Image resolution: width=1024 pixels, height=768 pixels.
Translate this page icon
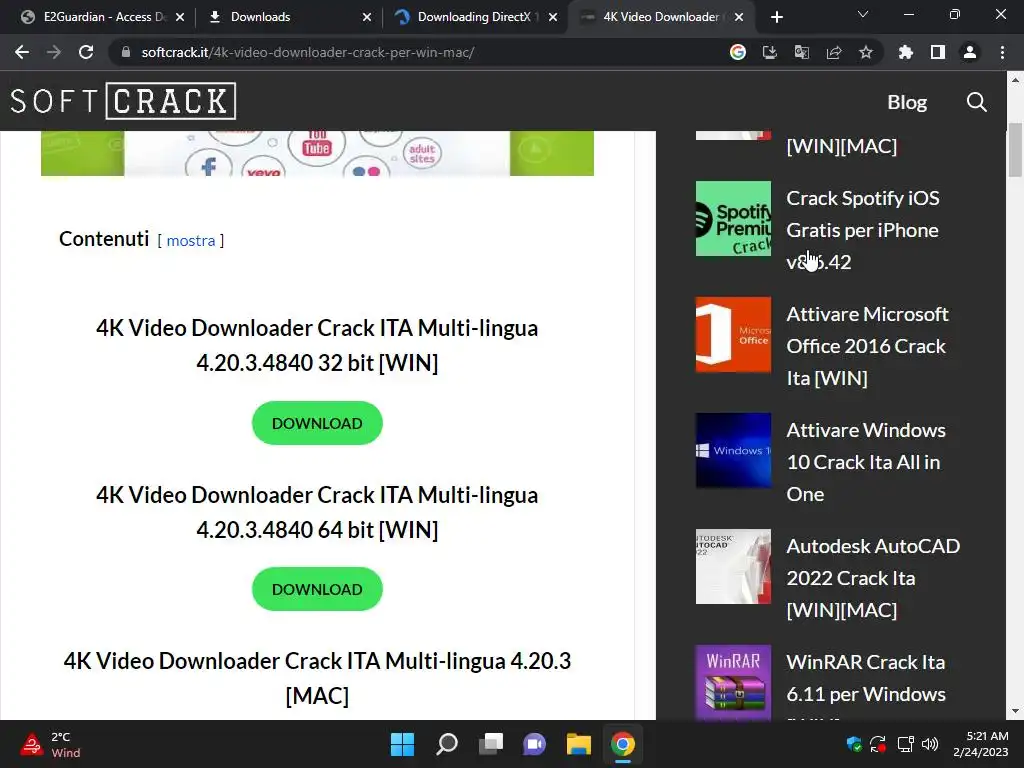click(x=801, y=52)
